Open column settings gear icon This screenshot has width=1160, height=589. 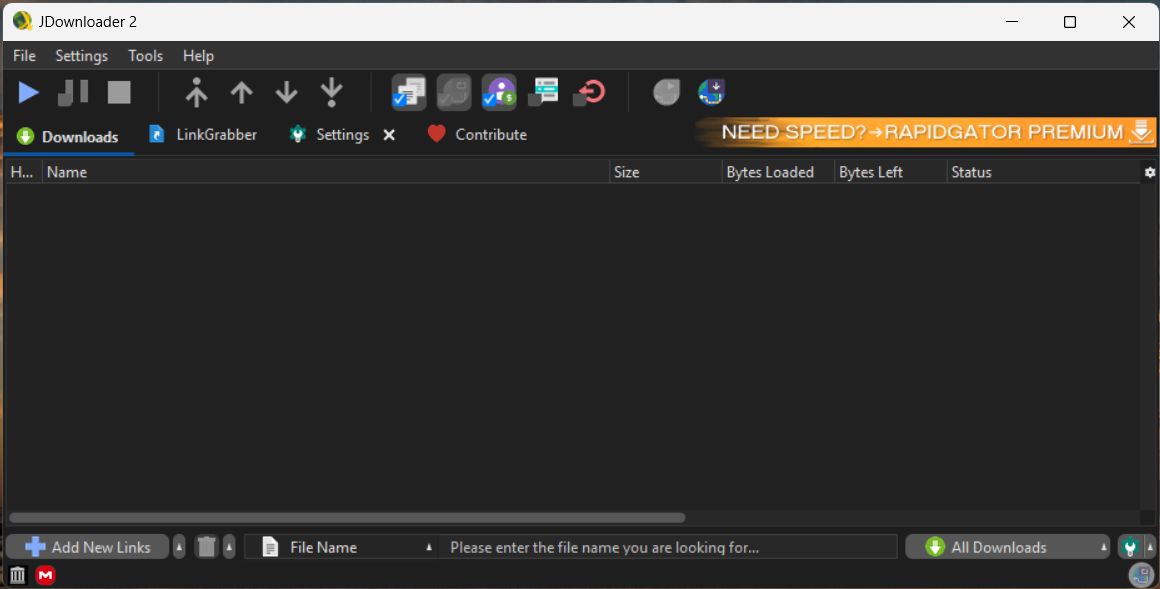tap(1150, 172)
